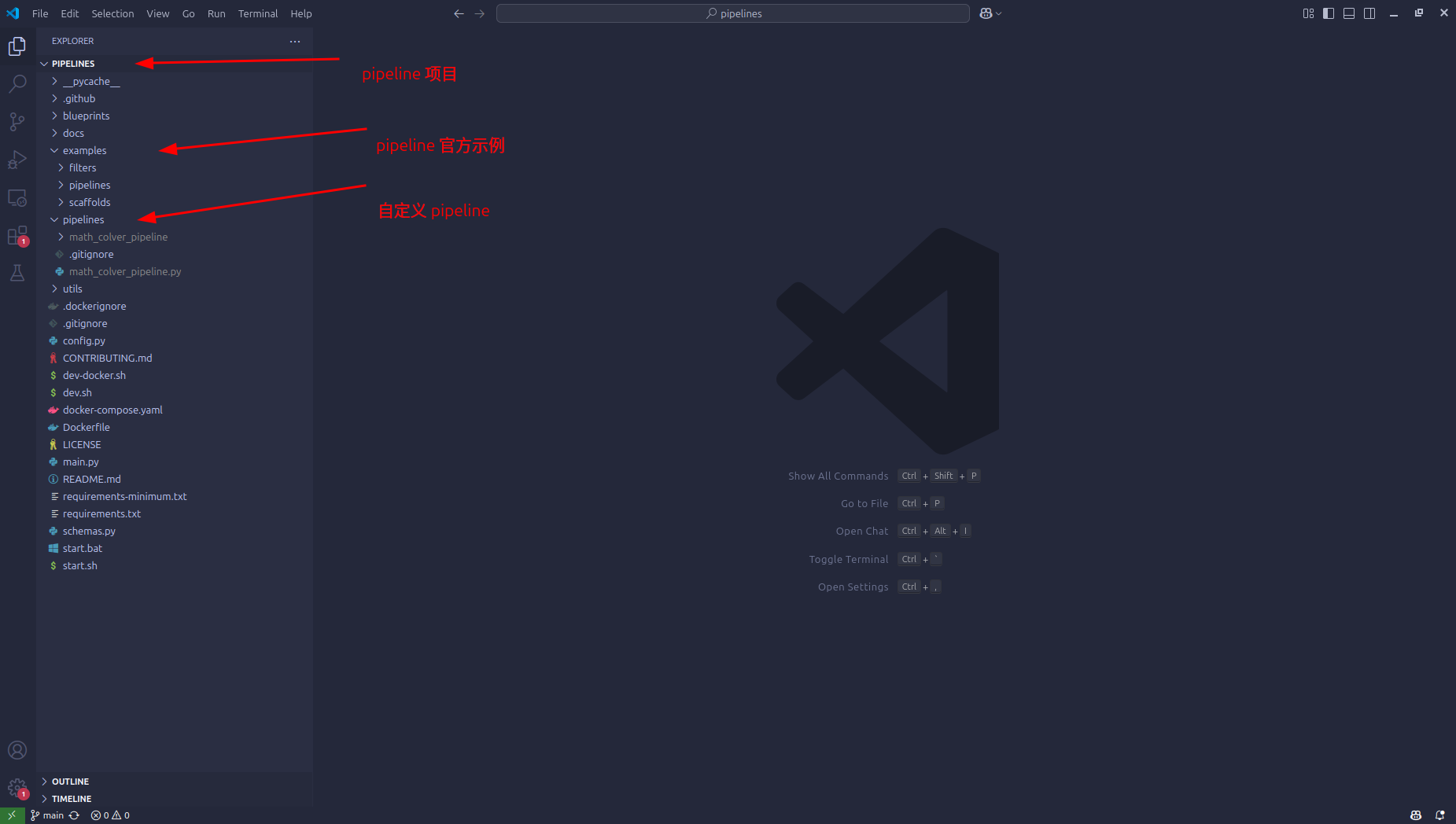The width and height of the screenshot is (1456, 824).
Task: Open requirements-minimum.txt file
Action: coord(175,496)
